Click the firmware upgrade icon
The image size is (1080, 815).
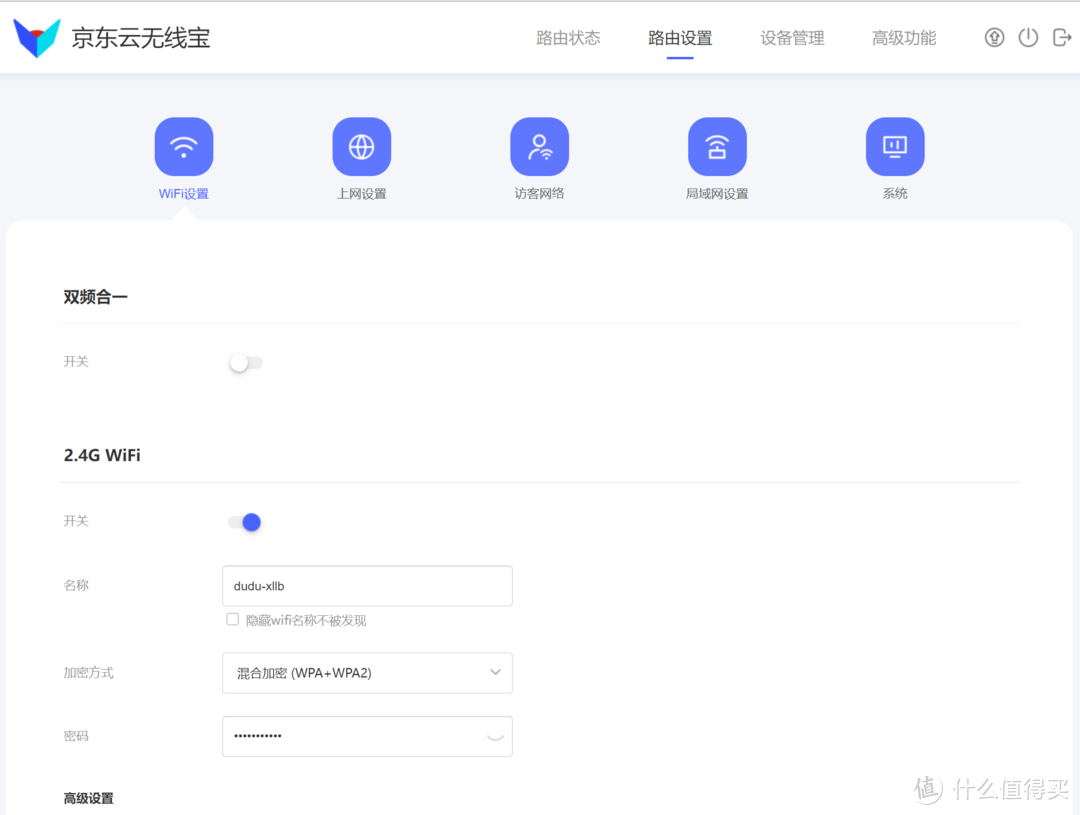click(x=994, y=37)
